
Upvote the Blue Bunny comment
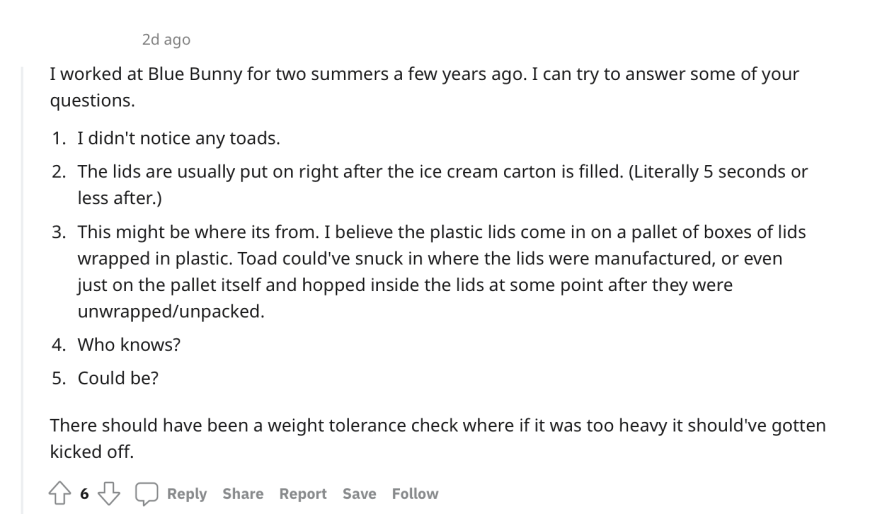(59, 493)
